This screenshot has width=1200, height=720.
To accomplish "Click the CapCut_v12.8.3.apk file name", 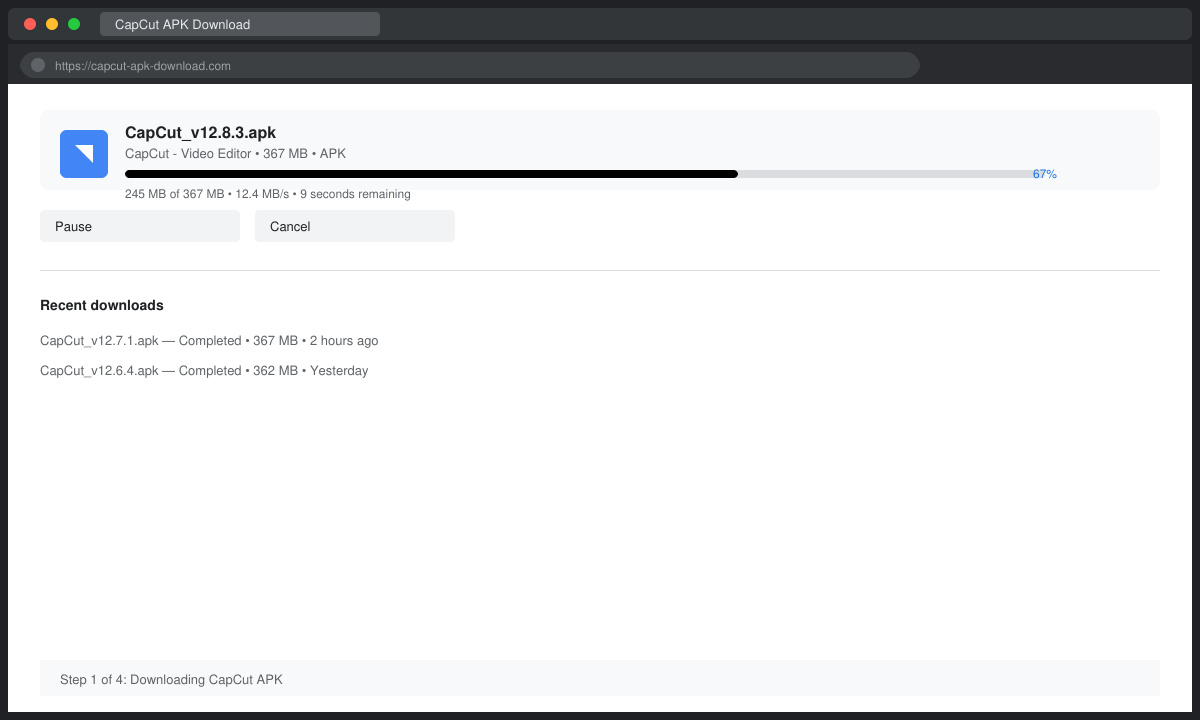I will click(x=200, y=132).
